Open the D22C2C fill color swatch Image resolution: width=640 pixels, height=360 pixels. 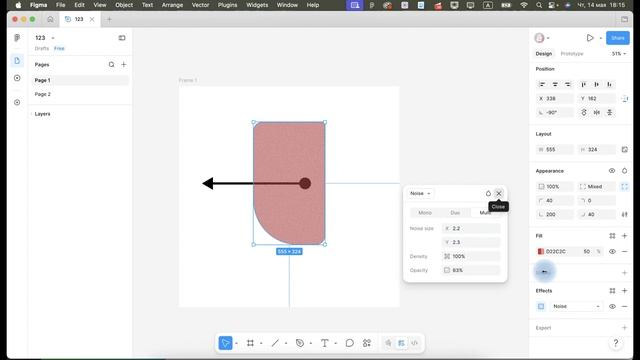click(x=541, y=251)
